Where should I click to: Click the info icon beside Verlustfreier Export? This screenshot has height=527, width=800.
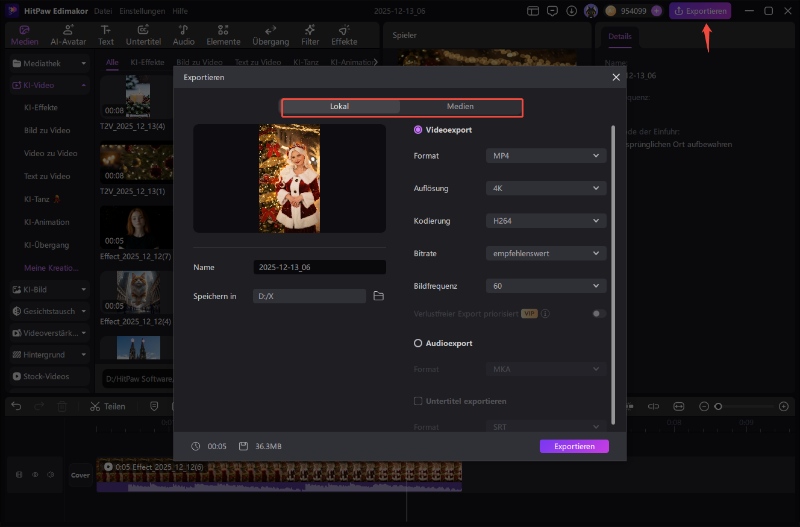click(545, 314)
